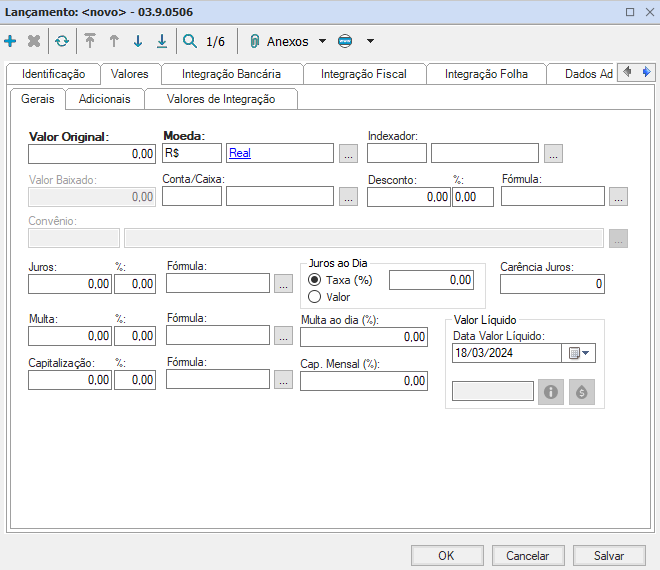This screenshot has width=660, height=570.
Task: Click the Real currency link
Action: click(x=240, y=154)
